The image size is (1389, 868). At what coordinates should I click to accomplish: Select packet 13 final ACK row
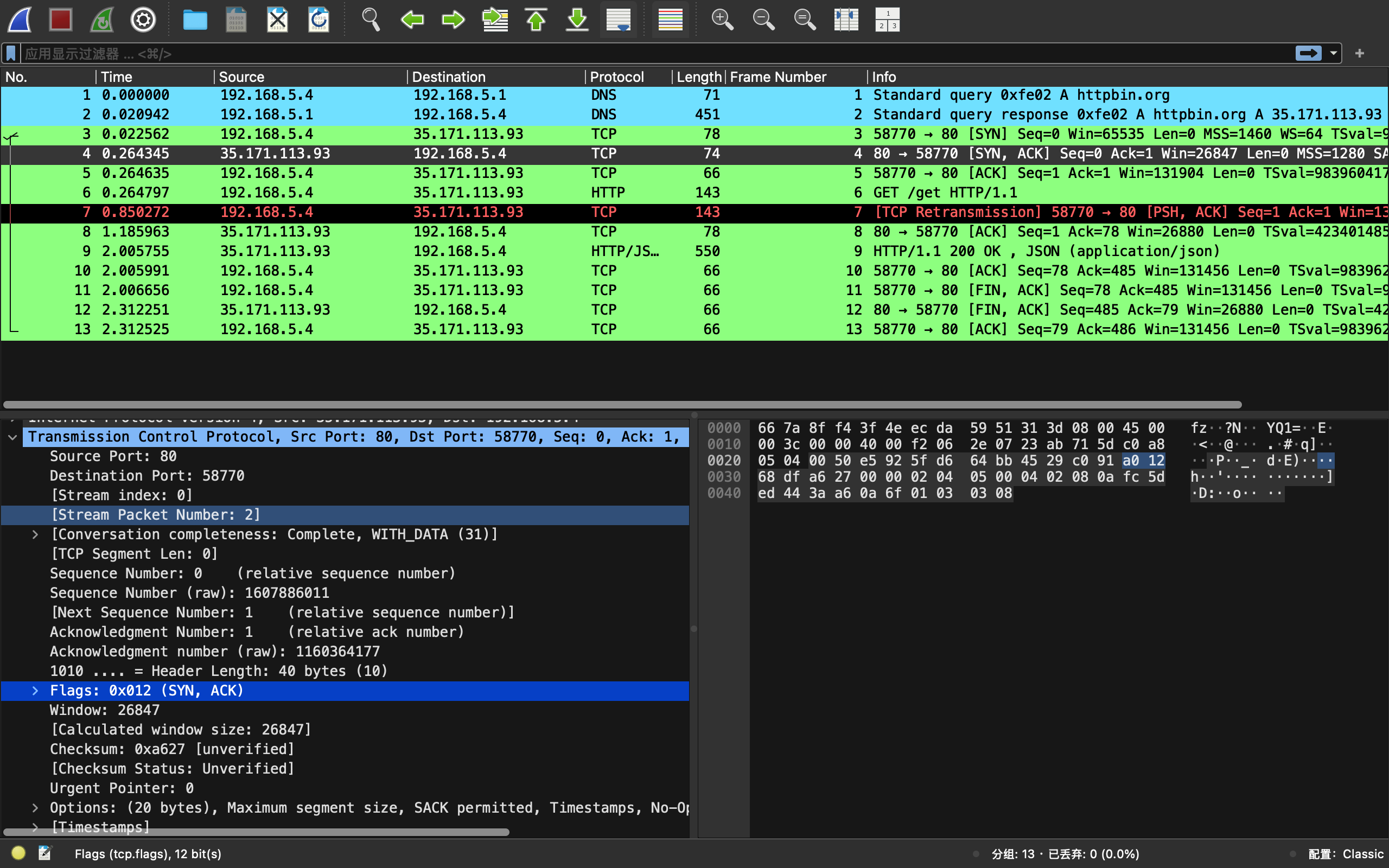694,329
